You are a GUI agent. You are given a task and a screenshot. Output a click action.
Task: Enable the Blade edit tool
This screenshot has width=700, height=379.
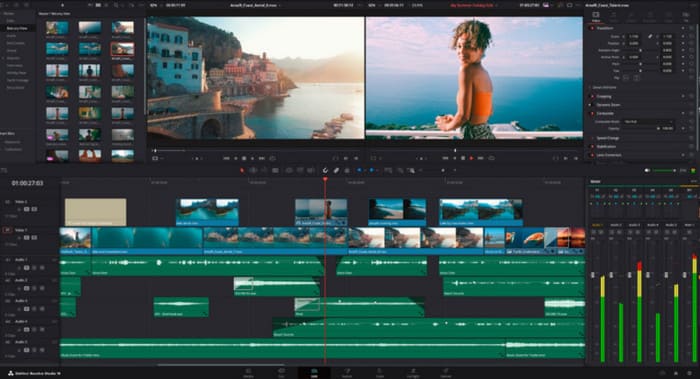point(275,170)
